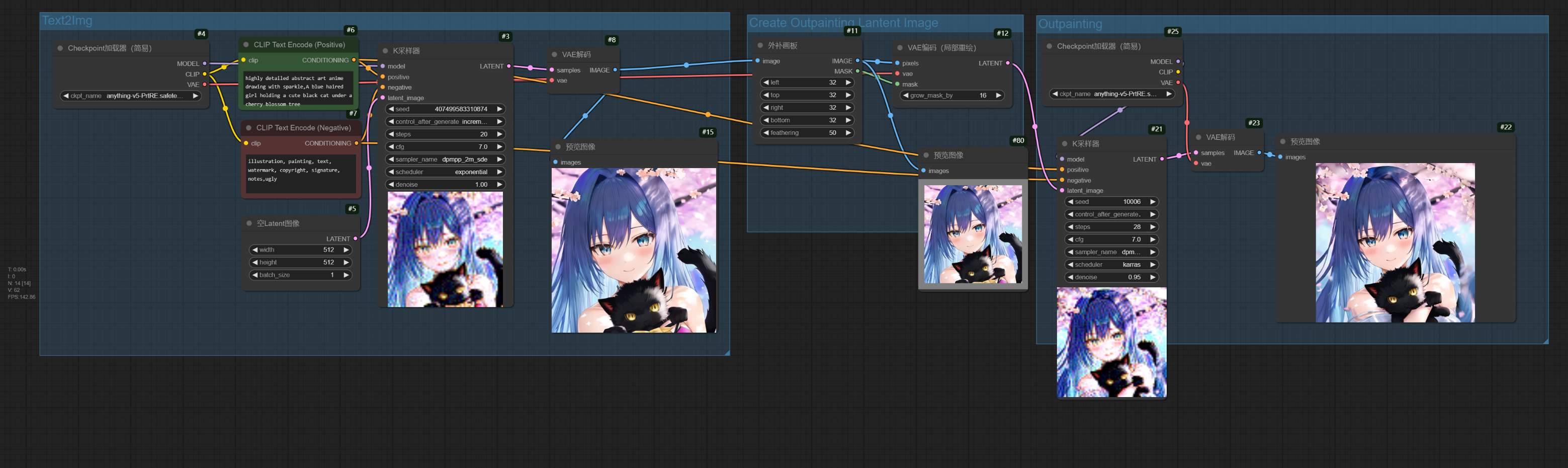Increase feathering value with right arrow
The width and height of the screenshot is (1568, 468).
pyautogui.click(x=848, y=133)
